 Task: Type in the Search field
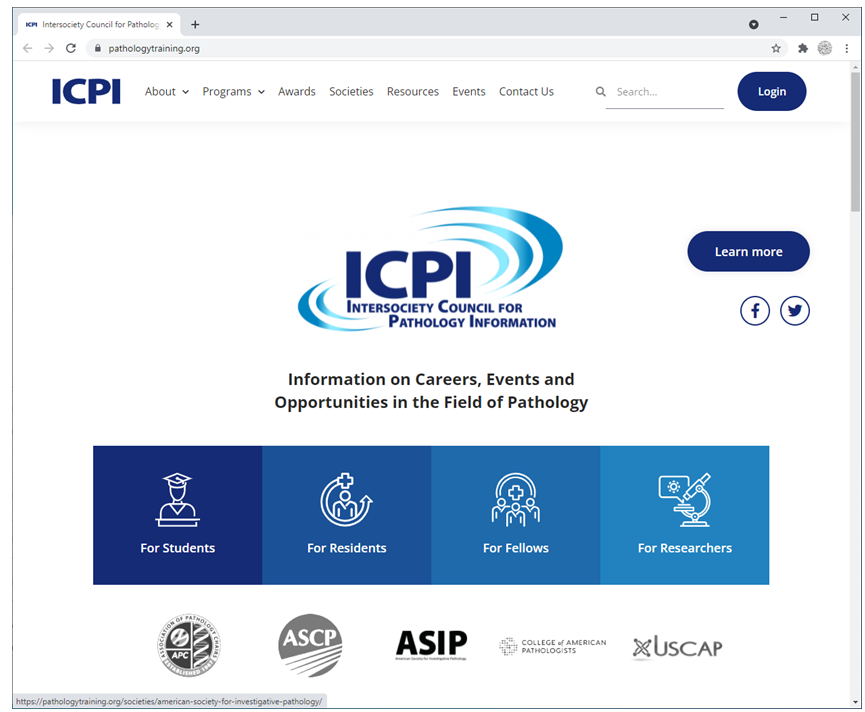pyautogui.click(x=665, y=91)
